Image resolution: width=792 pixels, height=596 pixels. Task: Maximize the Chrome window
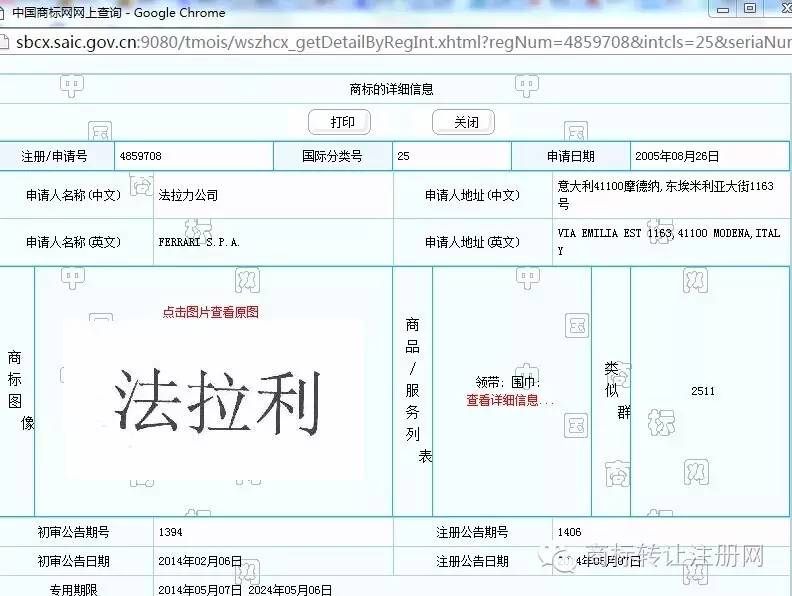750,8
